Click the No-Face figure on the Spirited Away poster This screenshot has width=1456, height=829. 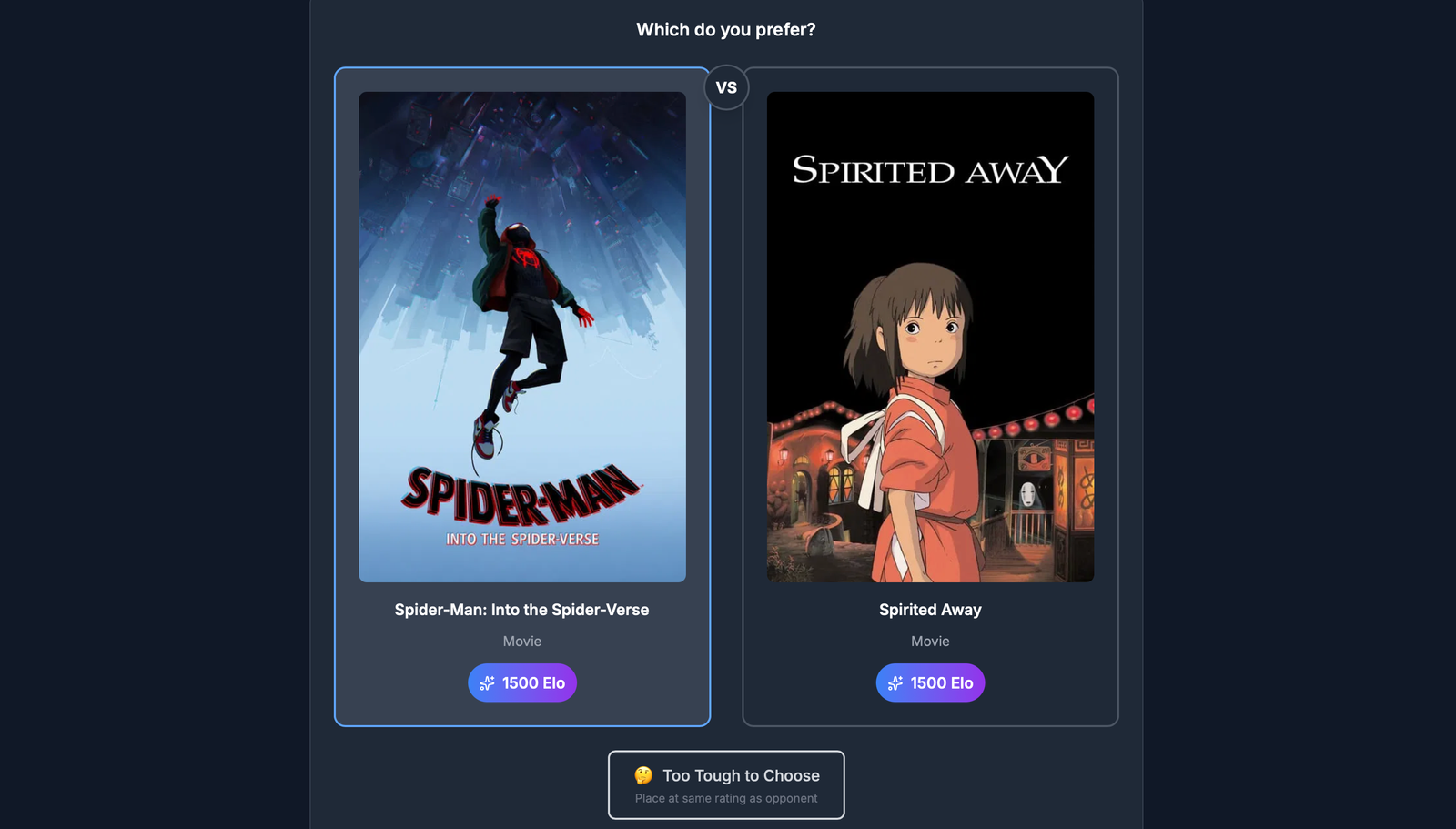click(1027, 496)
